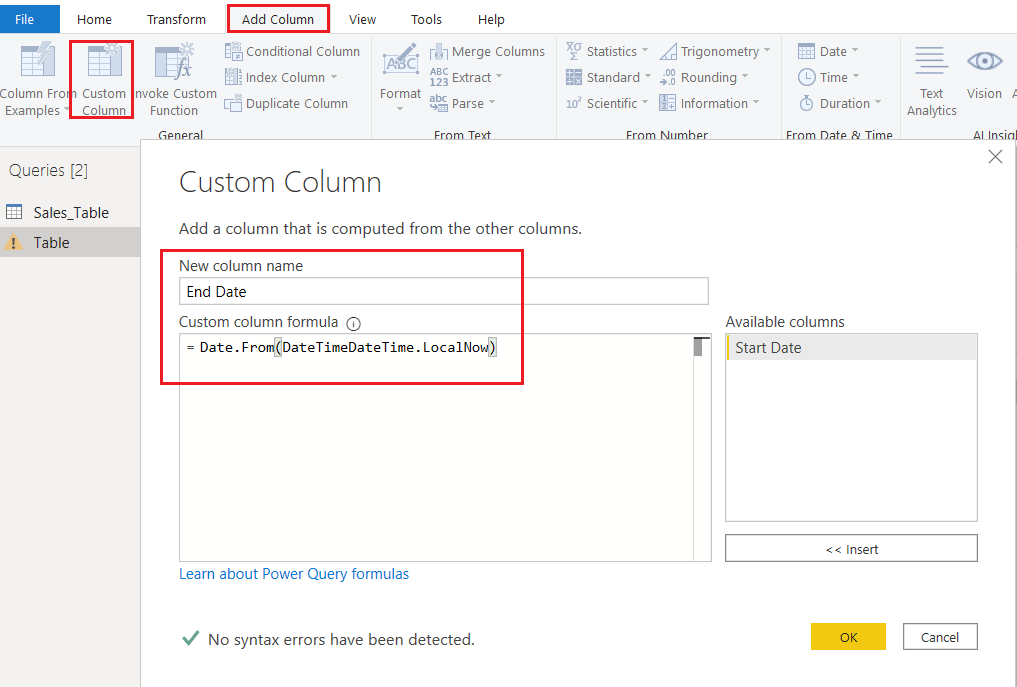Expand the Rounding dropdown

pyautogui.click(x=707, y=77)
